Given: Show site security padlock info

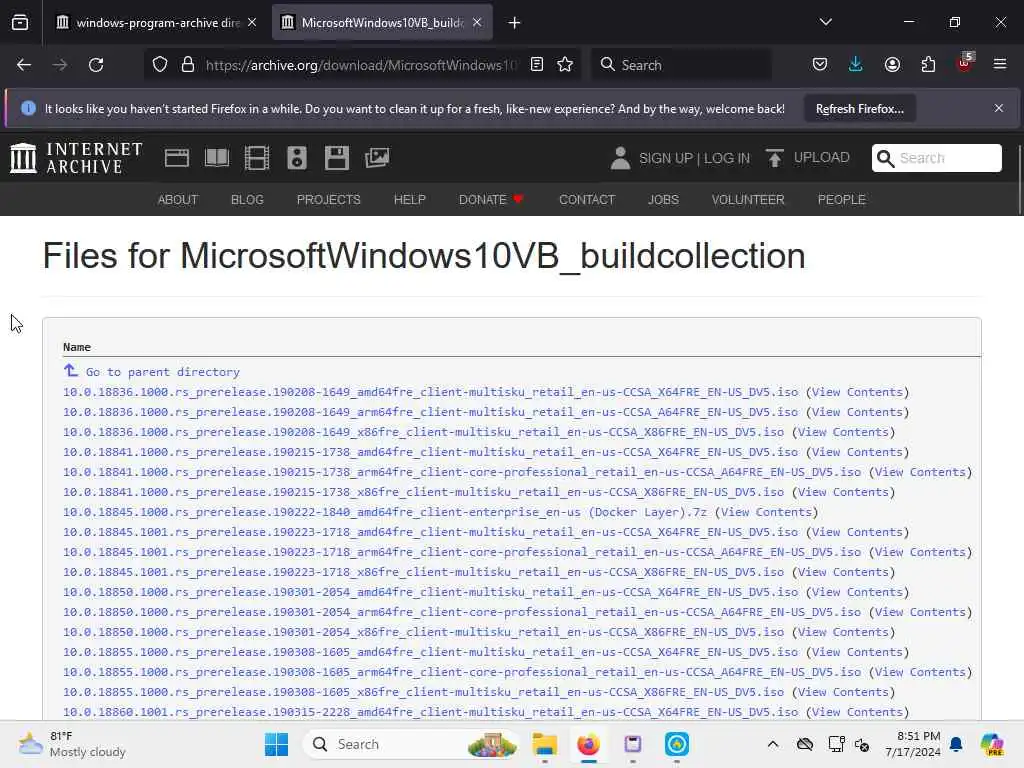Looking at the screenshot, I should pyautogui.click(x=188, y=65).
